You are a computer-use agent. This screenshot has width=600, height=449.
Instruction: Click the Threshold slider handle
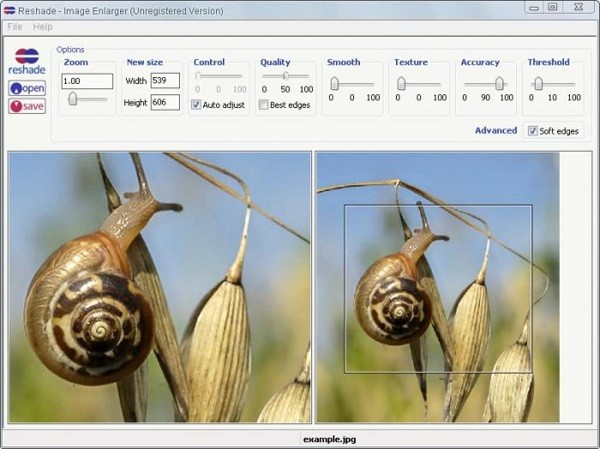(x=538, y=84)
